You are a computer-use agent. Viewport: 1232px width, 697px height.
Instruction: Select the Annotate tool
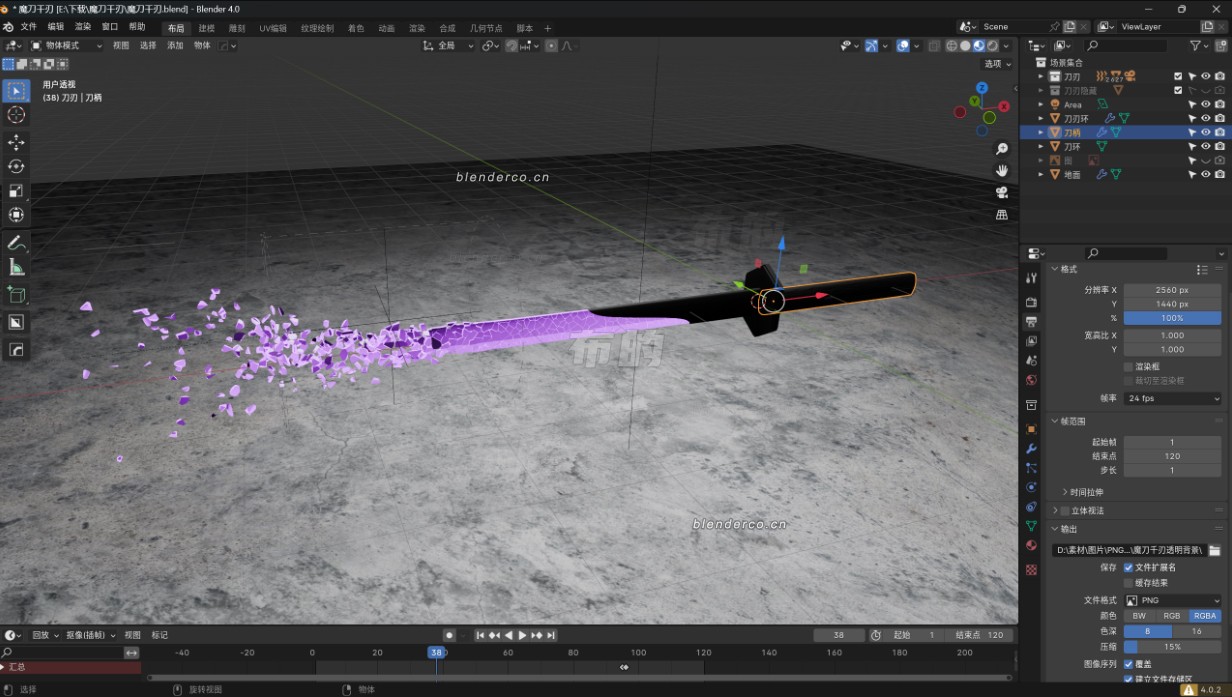pos(16,243)
